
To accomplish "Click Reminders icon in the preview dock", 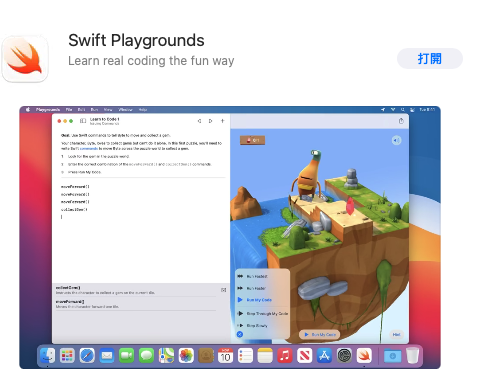I will 245,356.
